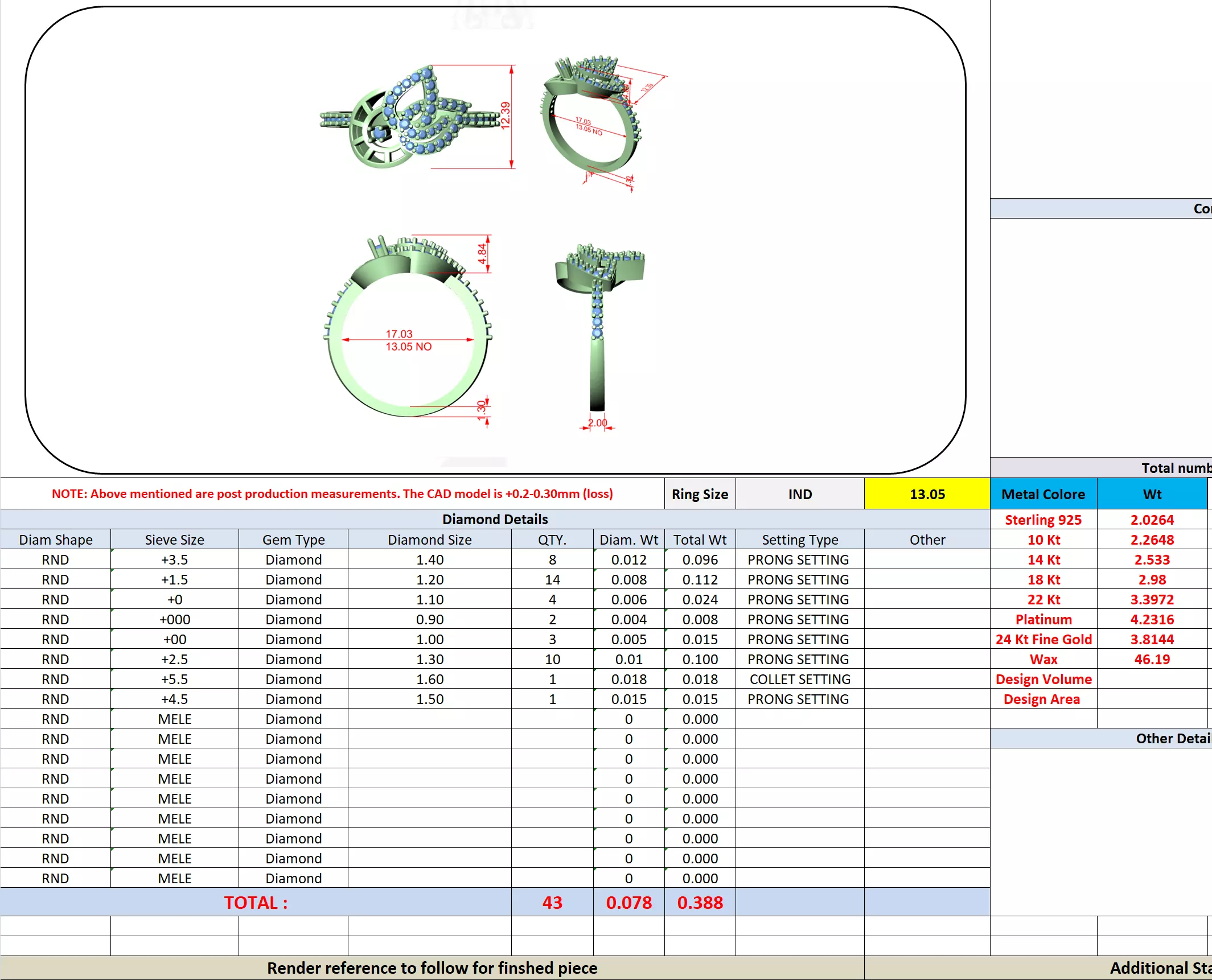Select the Platinum weight value 4.2316
The height and width of the screenshot is (980, 1212).
[x=1152, y=619]
